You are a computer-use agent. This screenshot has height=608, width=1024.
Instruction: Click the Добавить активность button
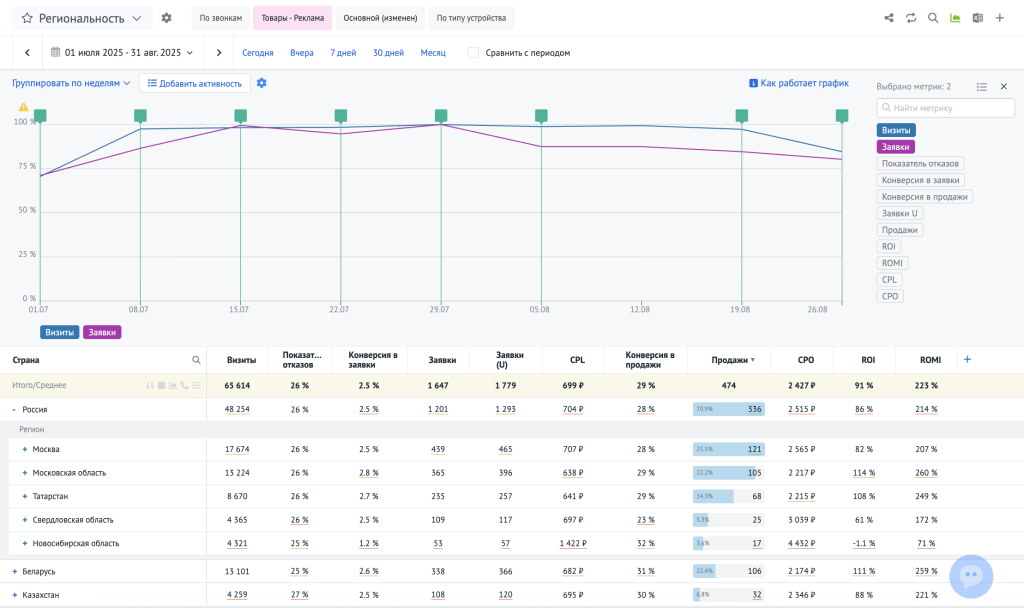click(194, 83)
